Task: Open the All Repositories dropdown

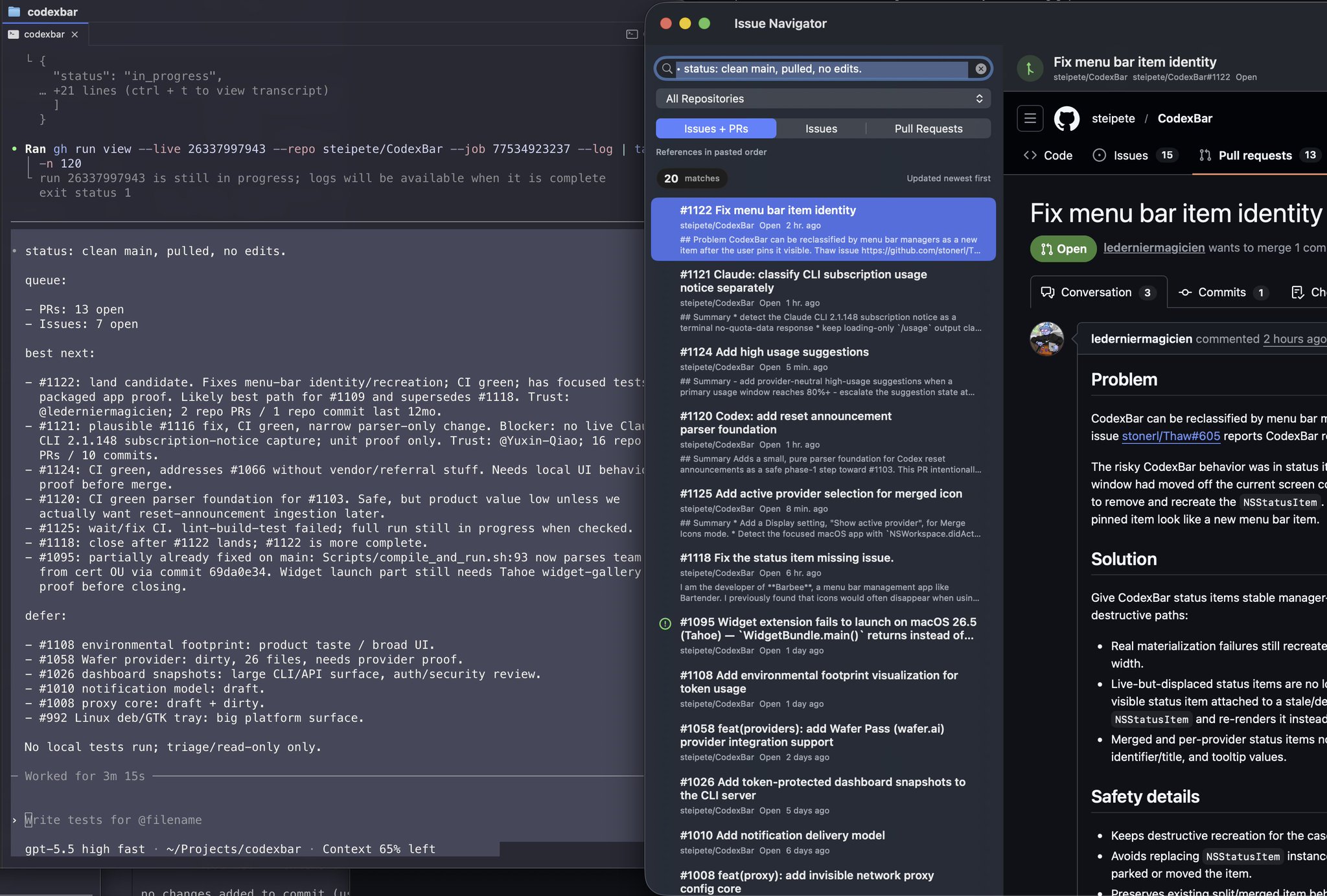Action: [823, 98]
